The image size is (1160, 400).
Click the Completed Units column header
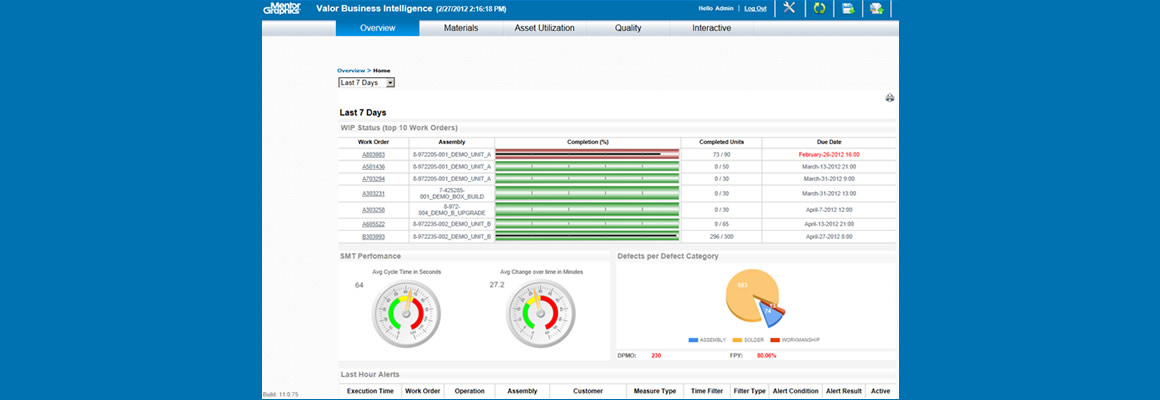[x=721, y=142]
